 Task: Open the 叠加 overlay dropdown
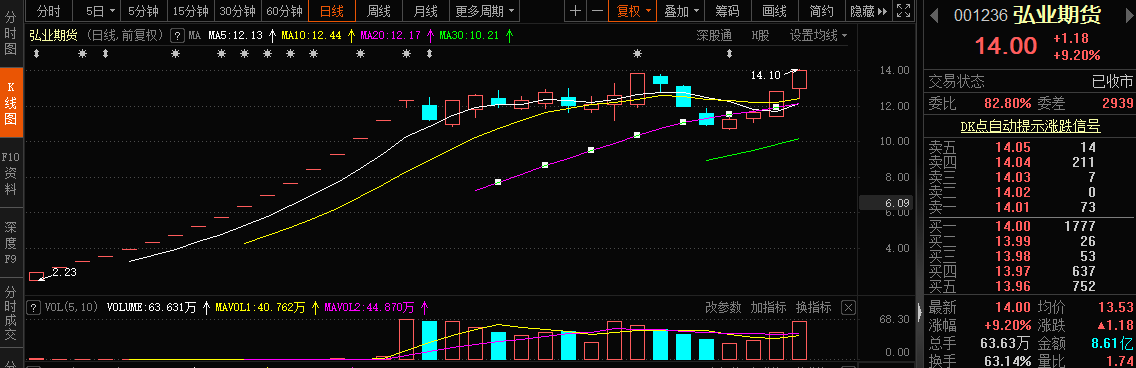(682, 11)
